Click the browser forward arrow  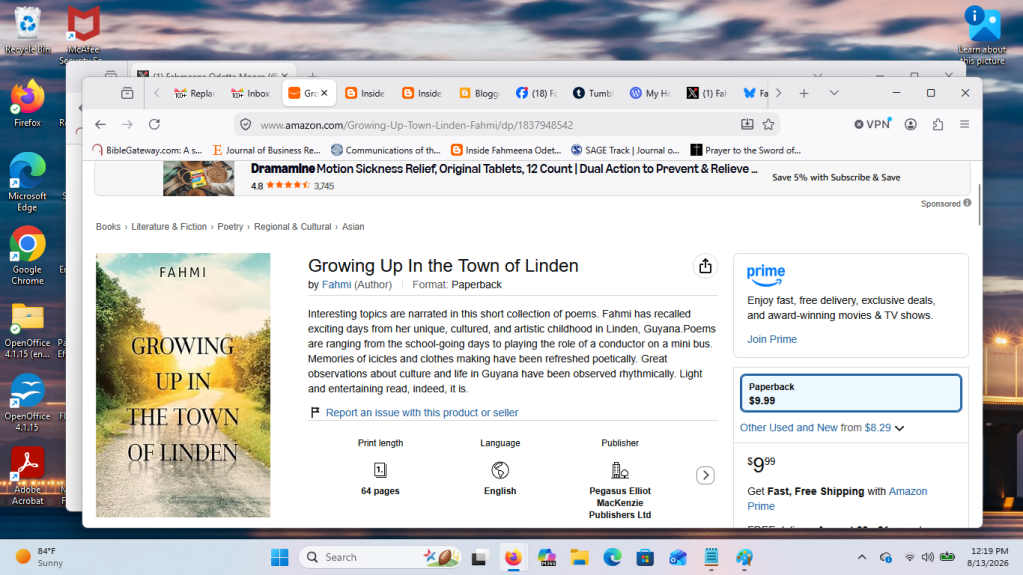[127, 125]
